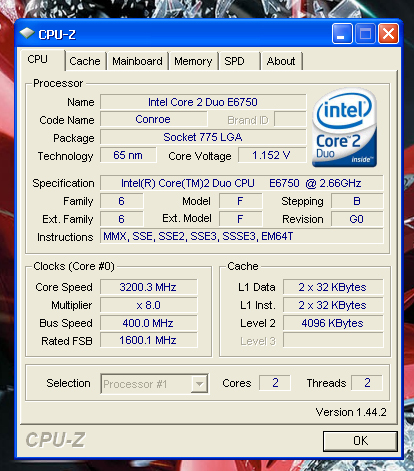Click the Instructions field 'MMX, SSE, SSE2...'
414x471 pixels.
(242, 237)
